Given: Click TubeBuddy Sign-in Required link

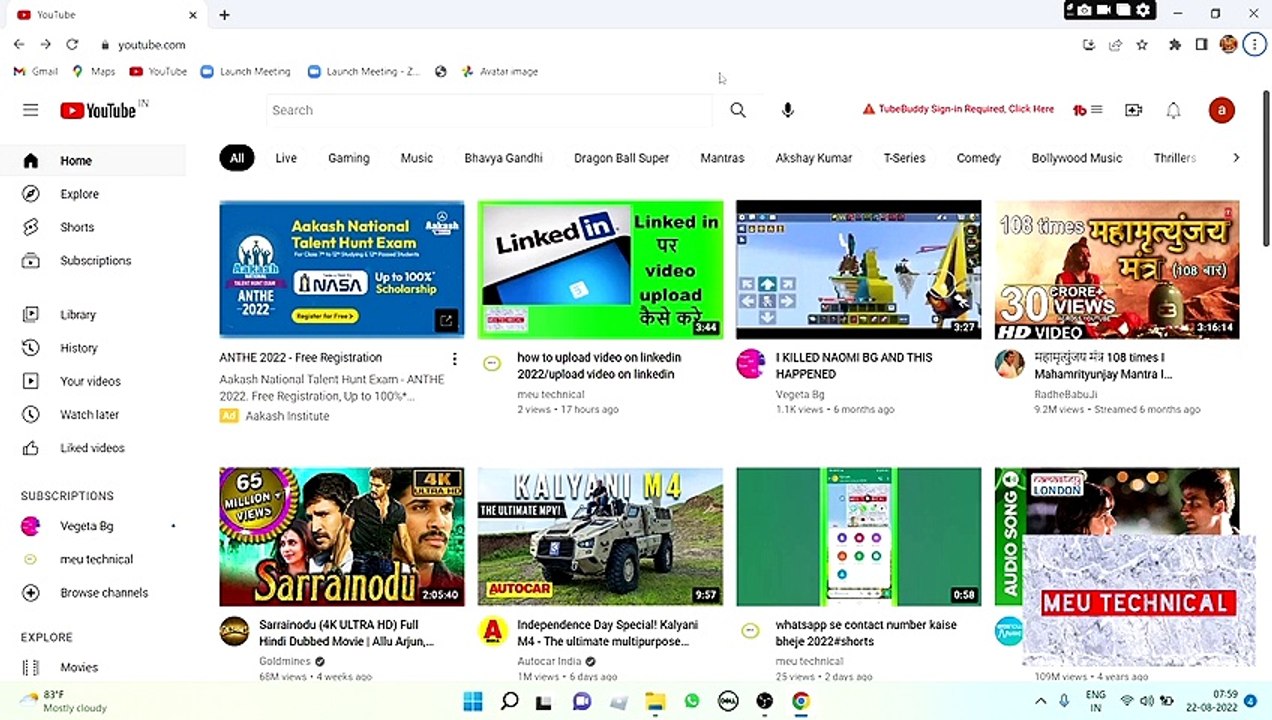Looking at the screenshot, I should [x=958, y=109].
